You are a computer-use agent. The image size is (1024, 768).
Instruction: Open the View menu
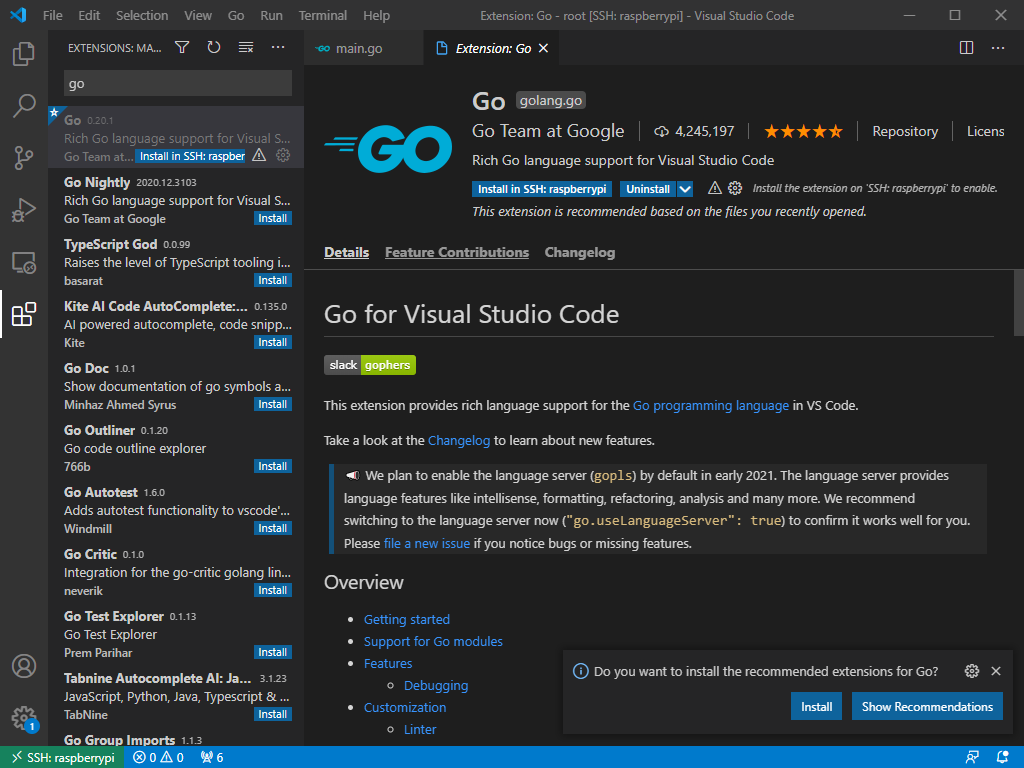(x=198, y=16)
